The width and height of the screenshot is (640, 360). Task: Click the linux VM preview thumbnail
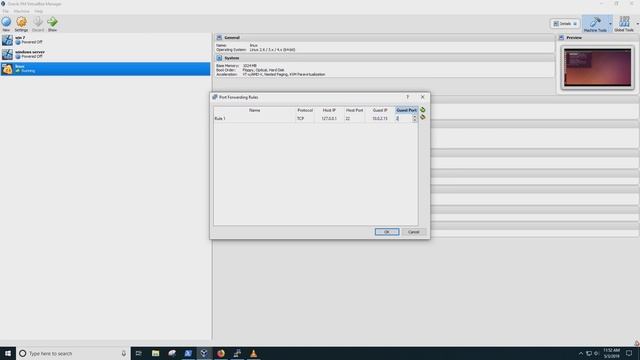(598, 68)
